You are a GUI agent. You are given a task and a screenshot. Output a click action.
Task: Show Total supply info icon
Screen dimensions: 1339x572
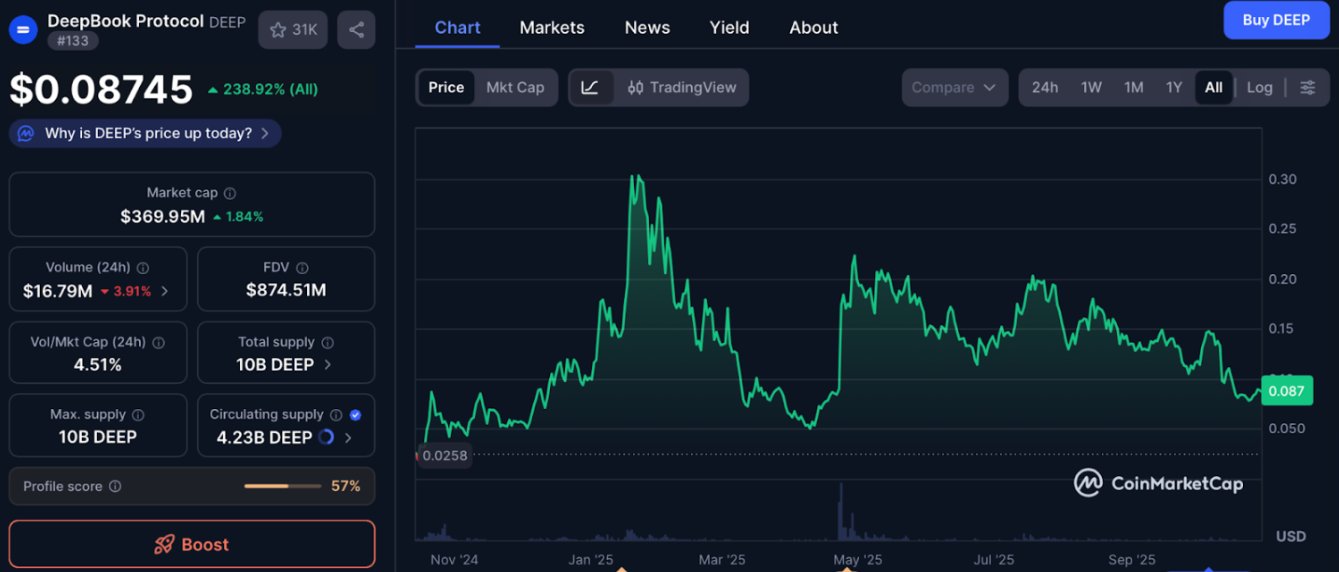pos(327,342)
